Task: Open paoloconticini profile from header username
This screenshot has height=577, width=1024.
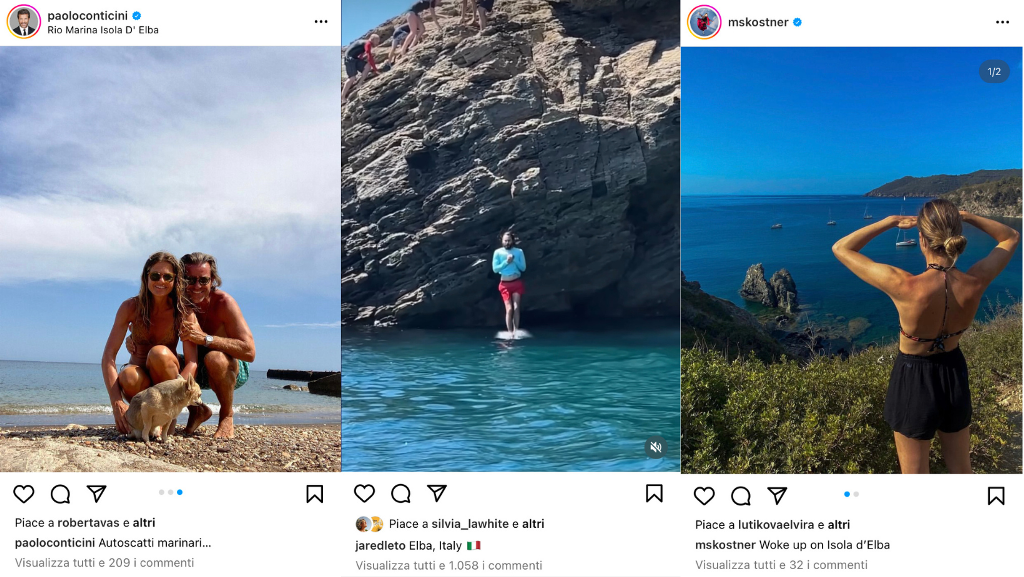Action: [87, 15]
